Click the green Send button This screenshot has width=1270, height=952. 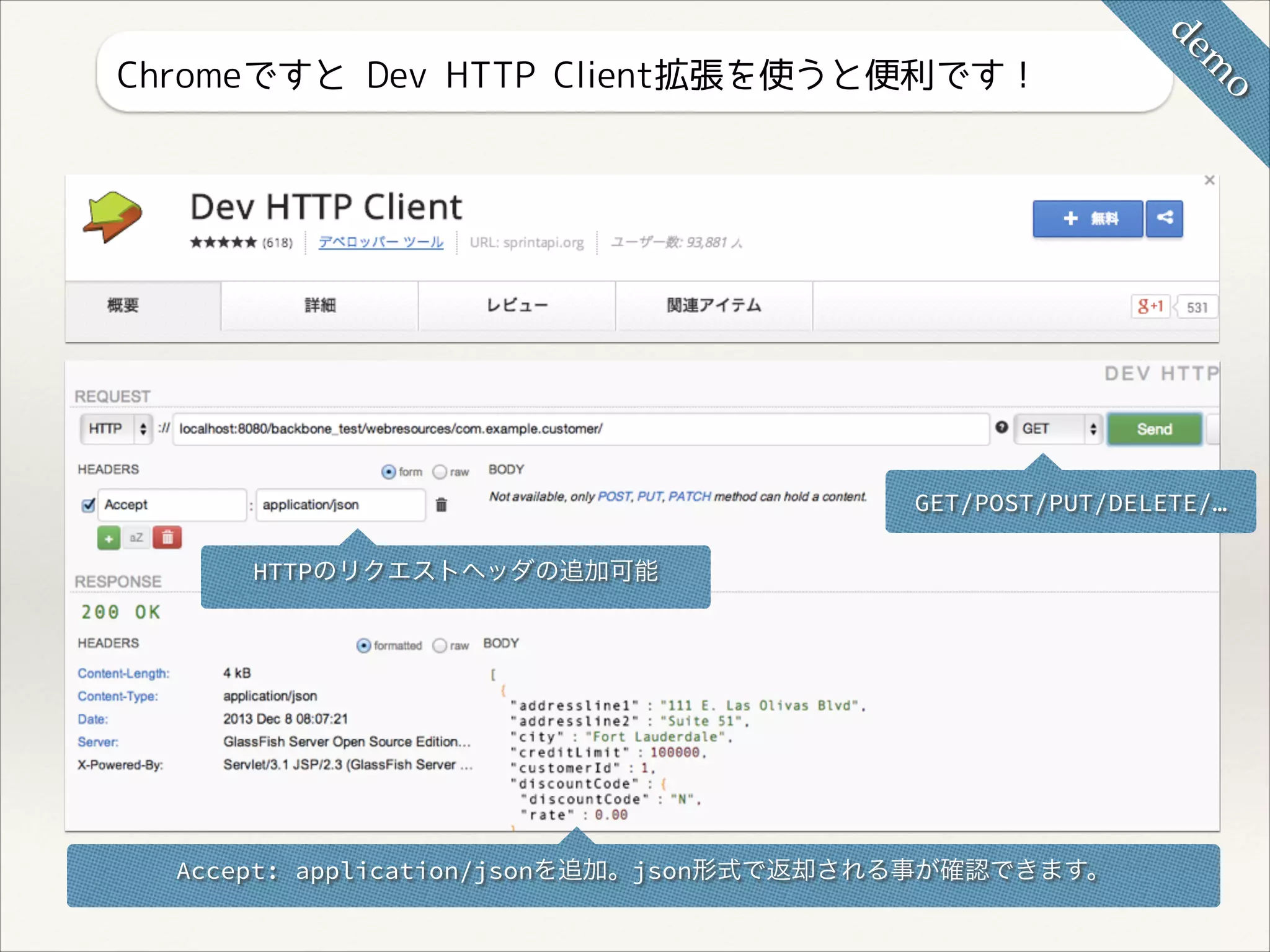point(1155,429)
